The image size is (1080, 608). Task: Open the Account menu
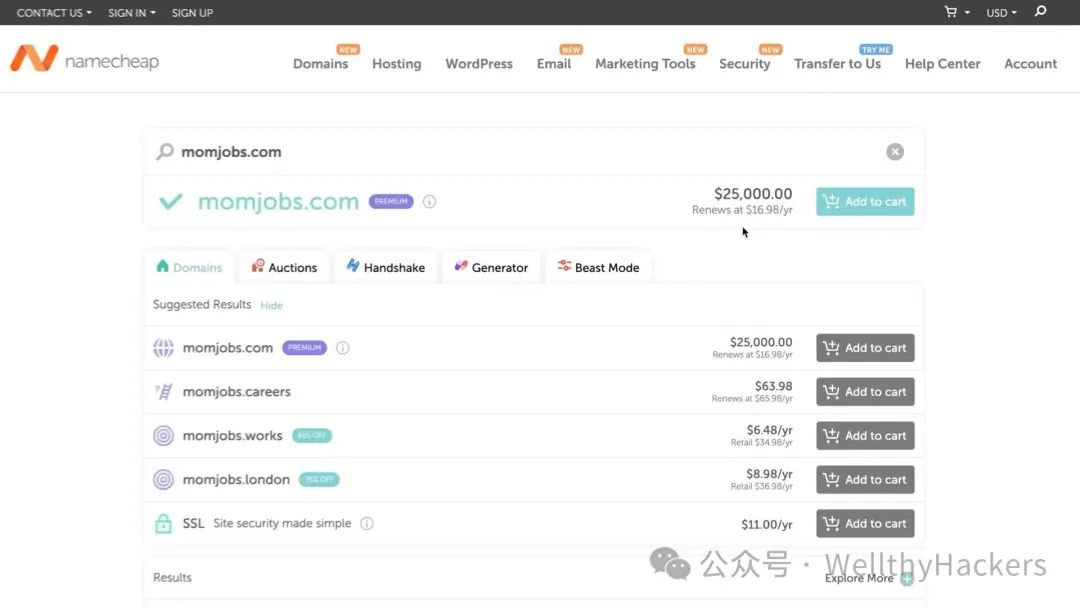point(1030,63)
